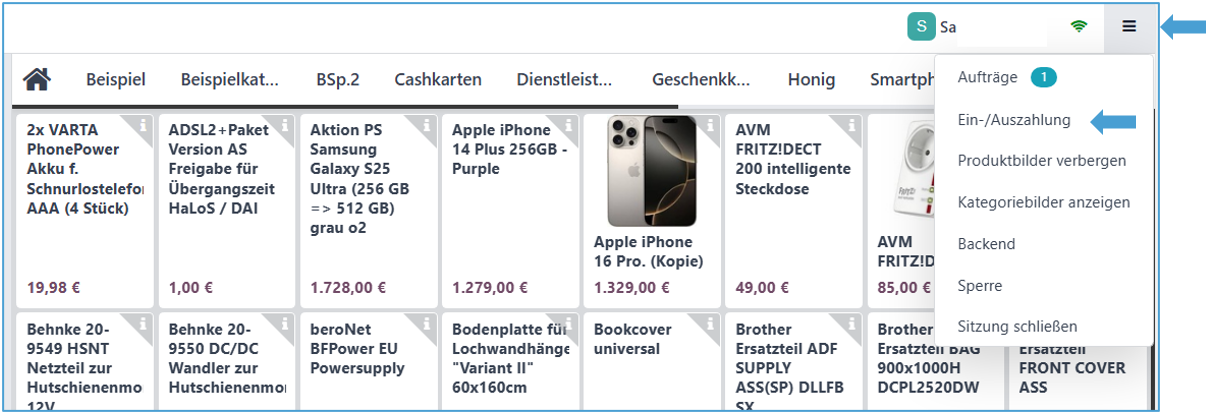The image size is (1208, 414).
Task: Click the home category icon
Action: point(37,79)
